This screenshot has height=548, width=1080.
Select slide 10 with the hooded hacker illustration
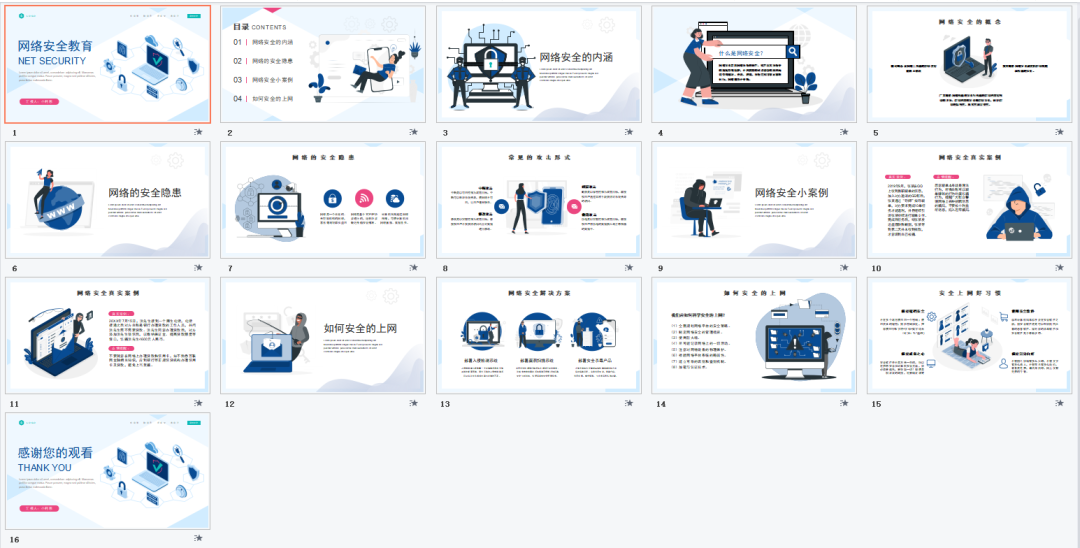970,200
